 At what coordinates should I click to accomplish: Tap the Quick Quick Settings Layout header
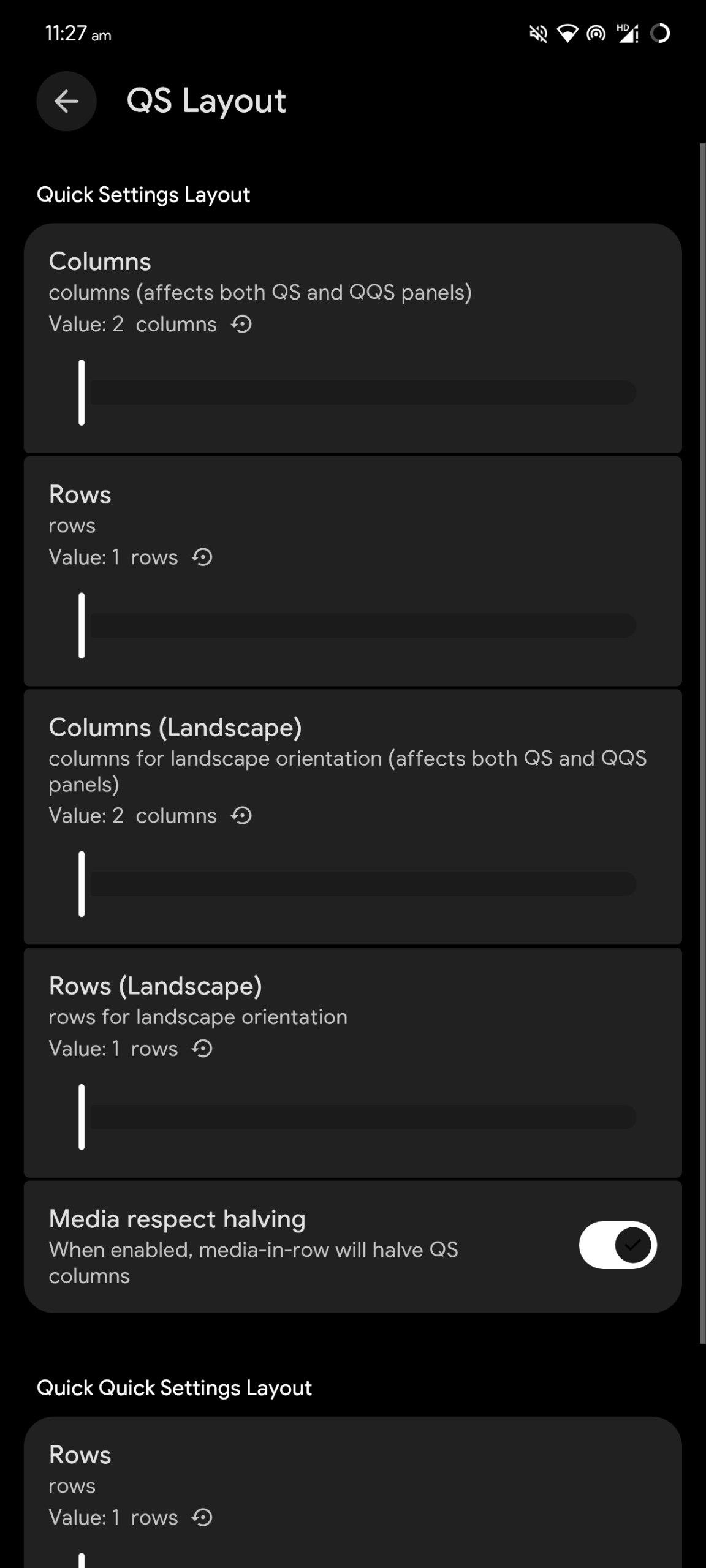pyautogui.click(x=174, y=1388)
